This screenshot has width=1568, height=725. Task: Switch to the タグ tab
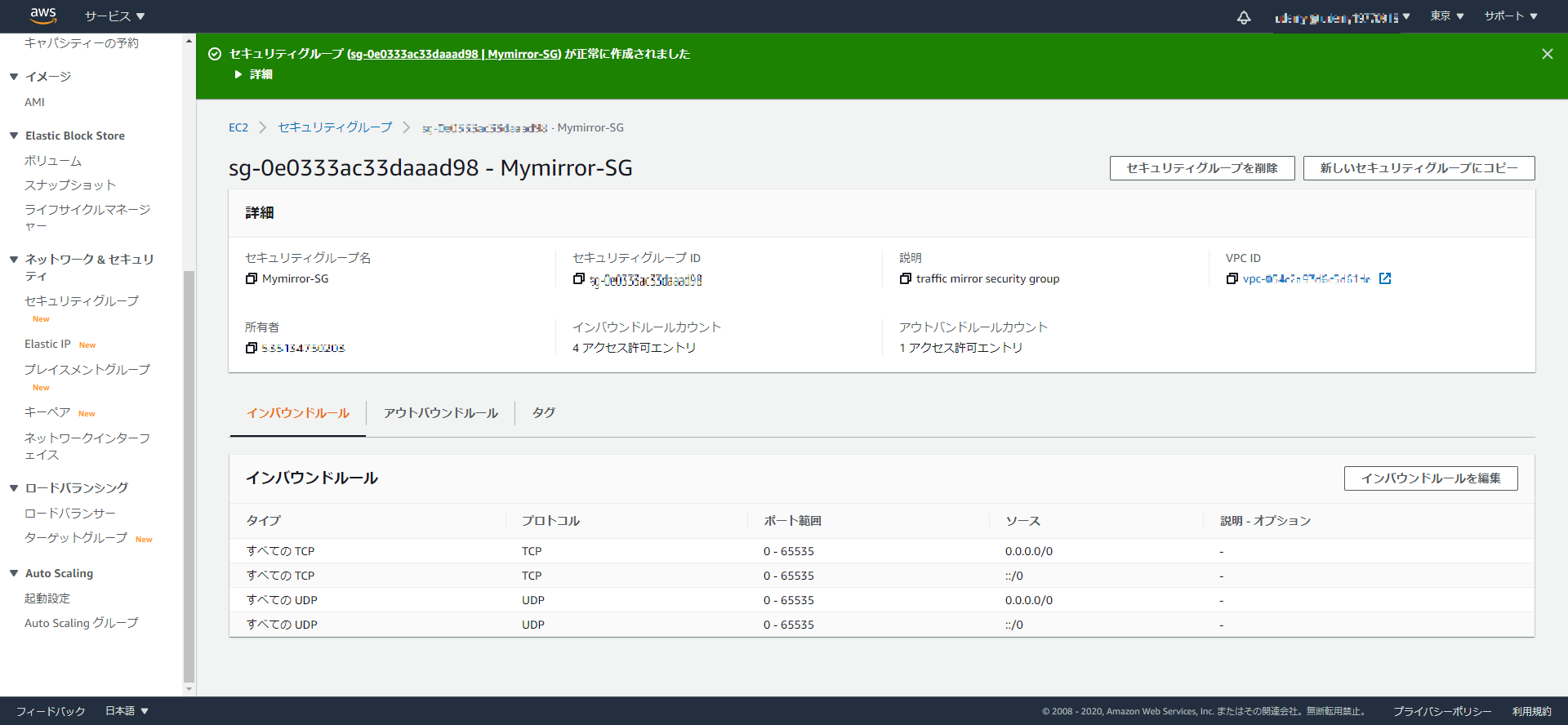(544, 413)
